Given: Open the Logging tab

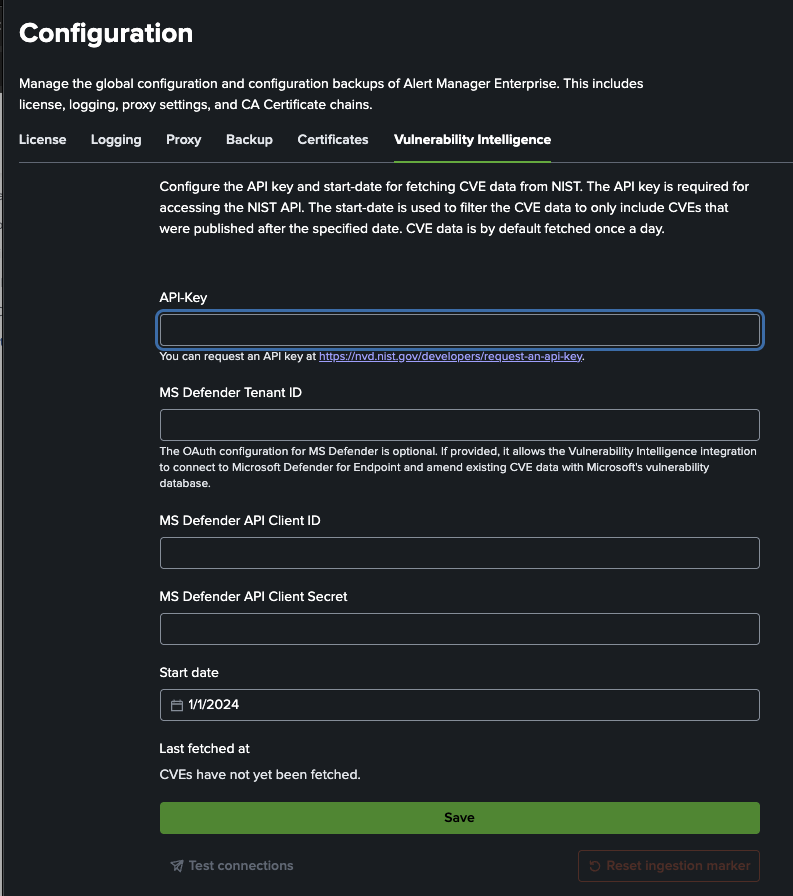Looking at the screenshot, I should 115,140.
